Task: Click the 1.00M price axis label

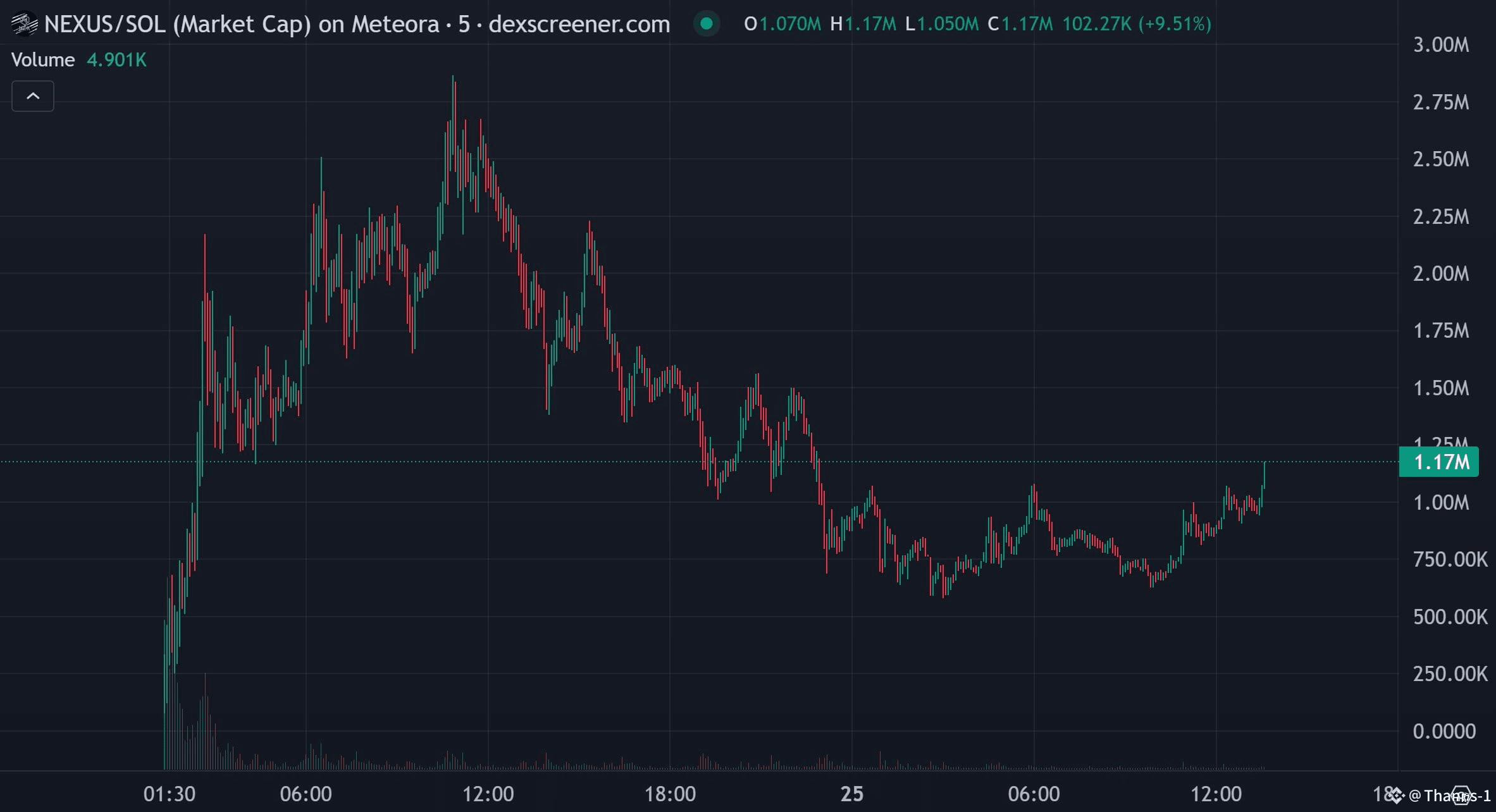Action: (x=1441, y=502)
